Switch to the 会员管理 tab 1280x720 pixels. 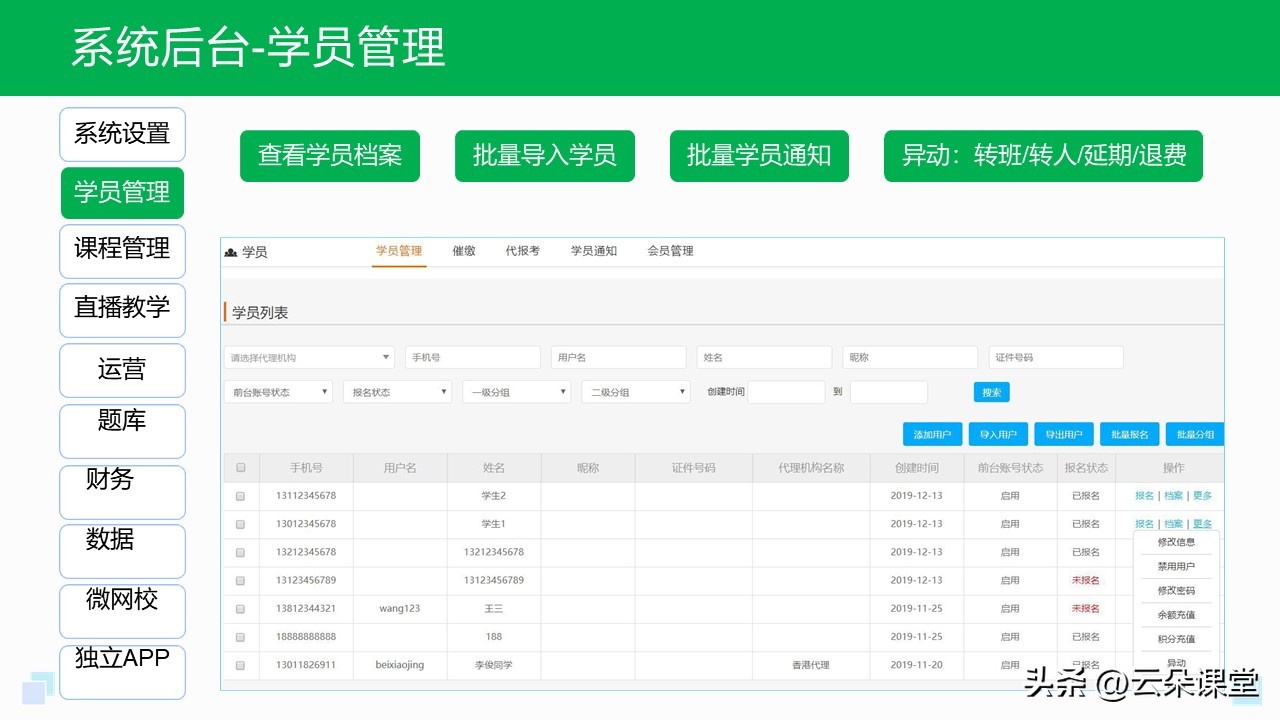point(671,251)
